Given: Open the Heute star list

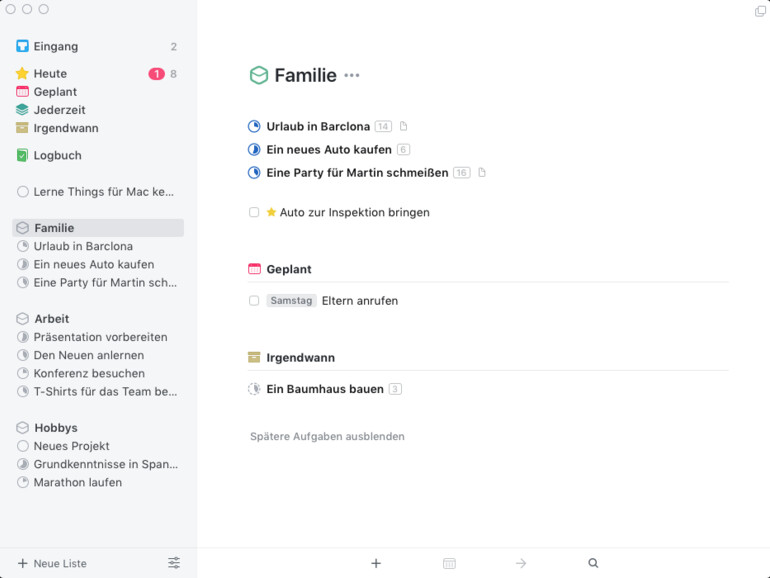Looking at the screenshot, I should (49, 73).
